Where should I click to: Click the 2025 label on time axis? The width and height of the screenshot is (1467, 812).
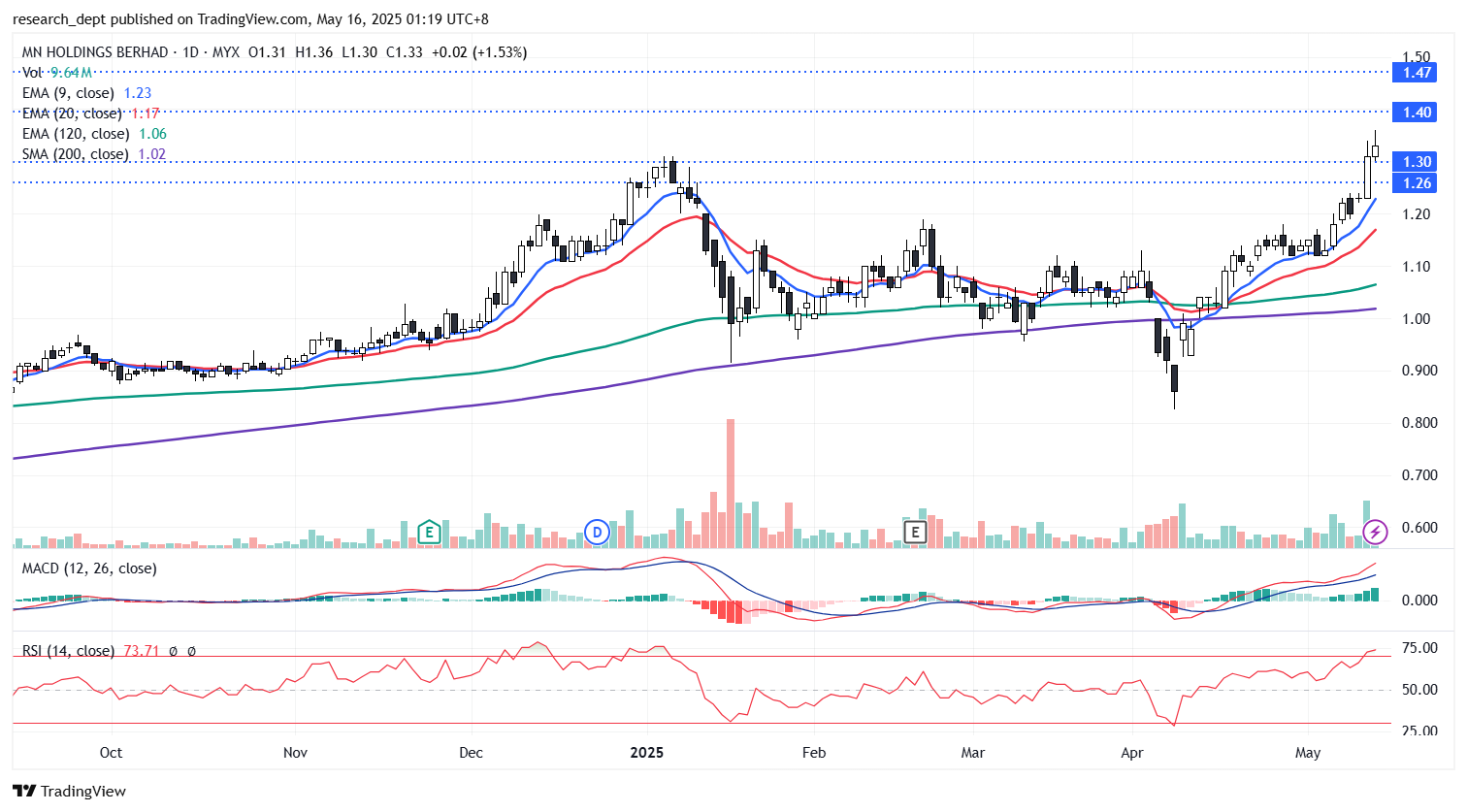647,753
